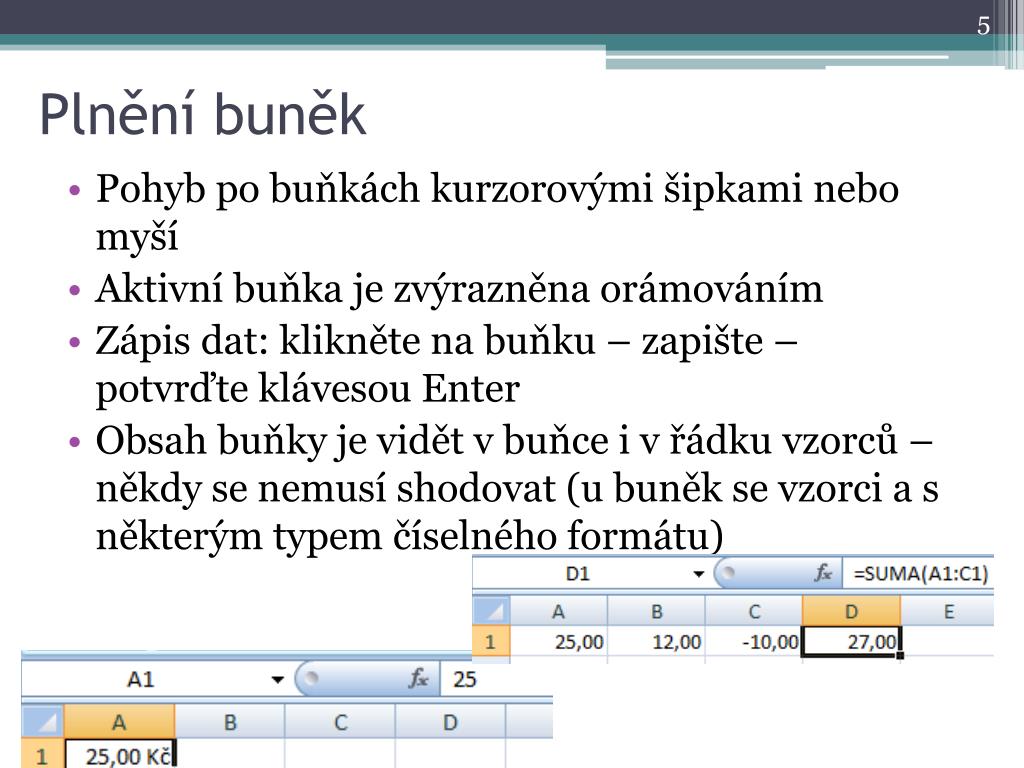Select highlighted column A header in lower spreadsheet
The image size is (1024, 768).
coord(120,722)
